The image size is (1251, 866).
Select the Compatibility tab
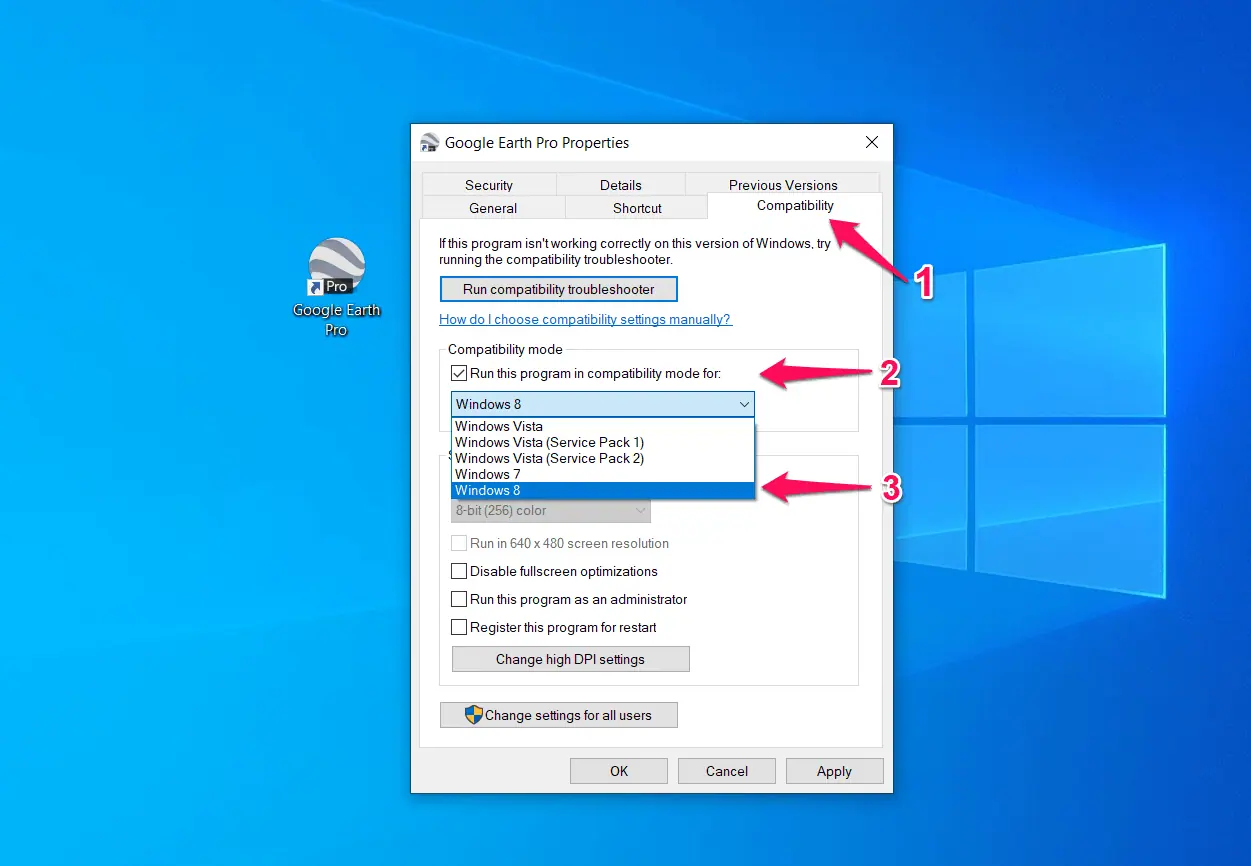click(795, 206)
